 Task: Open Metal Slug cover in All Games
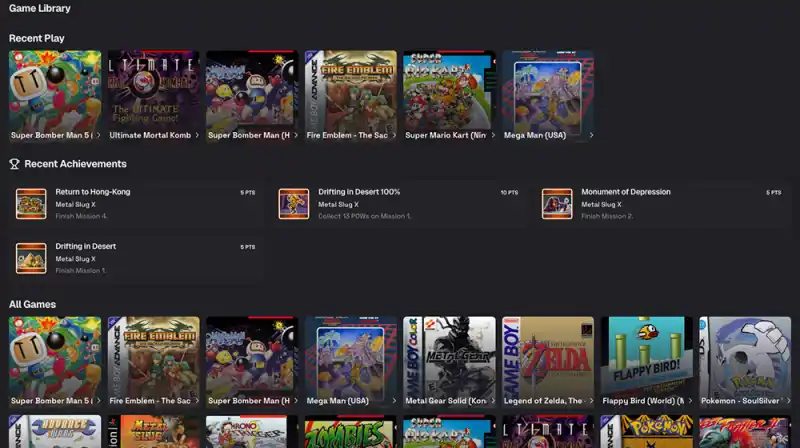(x=154, y=432)
